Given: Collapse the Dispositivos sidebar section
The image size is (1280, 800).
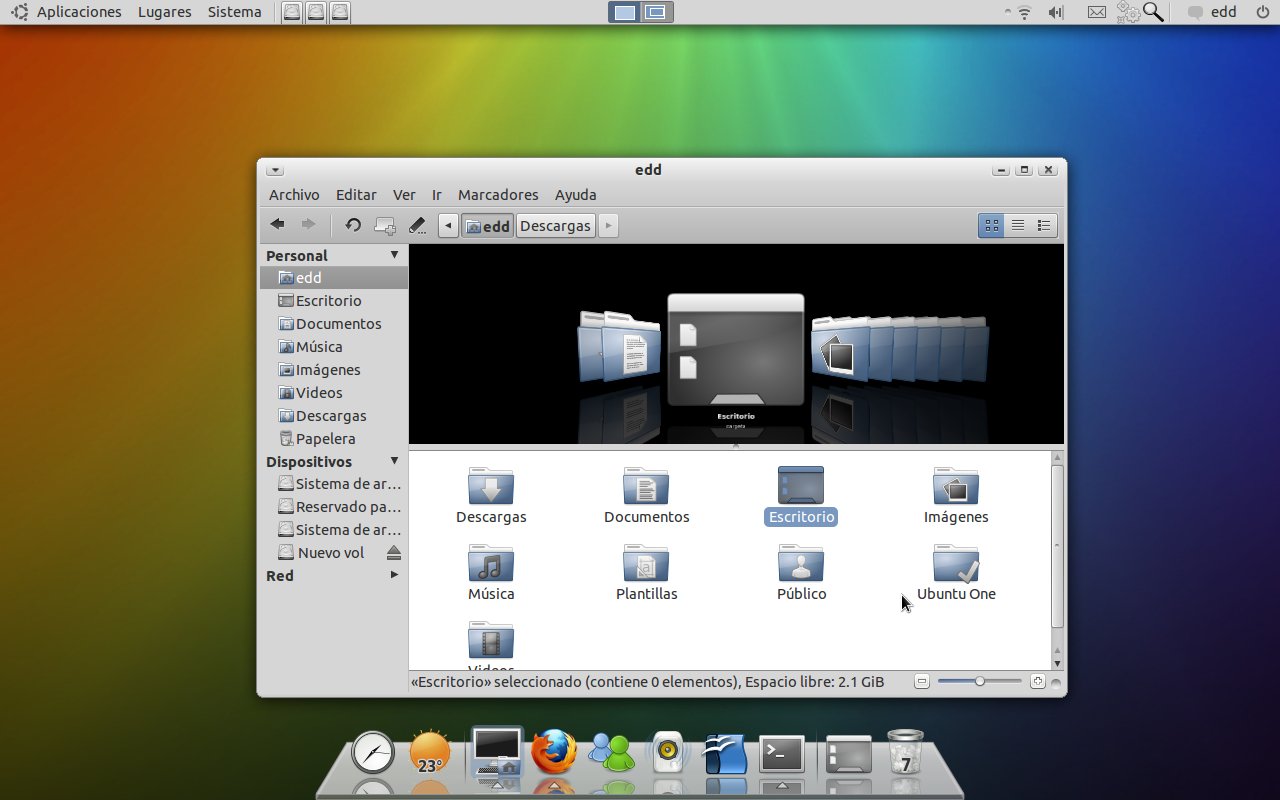Looking at the screenshot, I should click(394, 461).
